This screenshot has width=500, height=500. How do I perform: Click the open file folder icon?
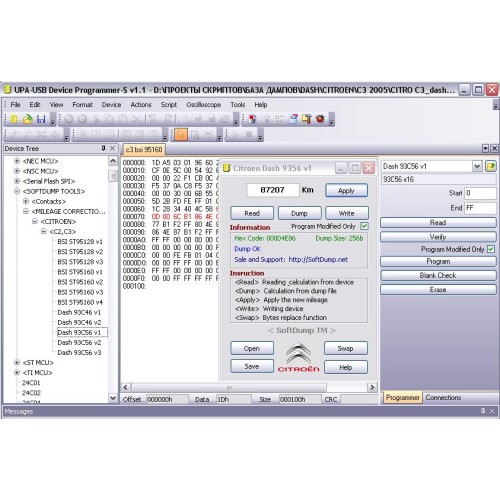pyautogui.click(x=28, y=119)
